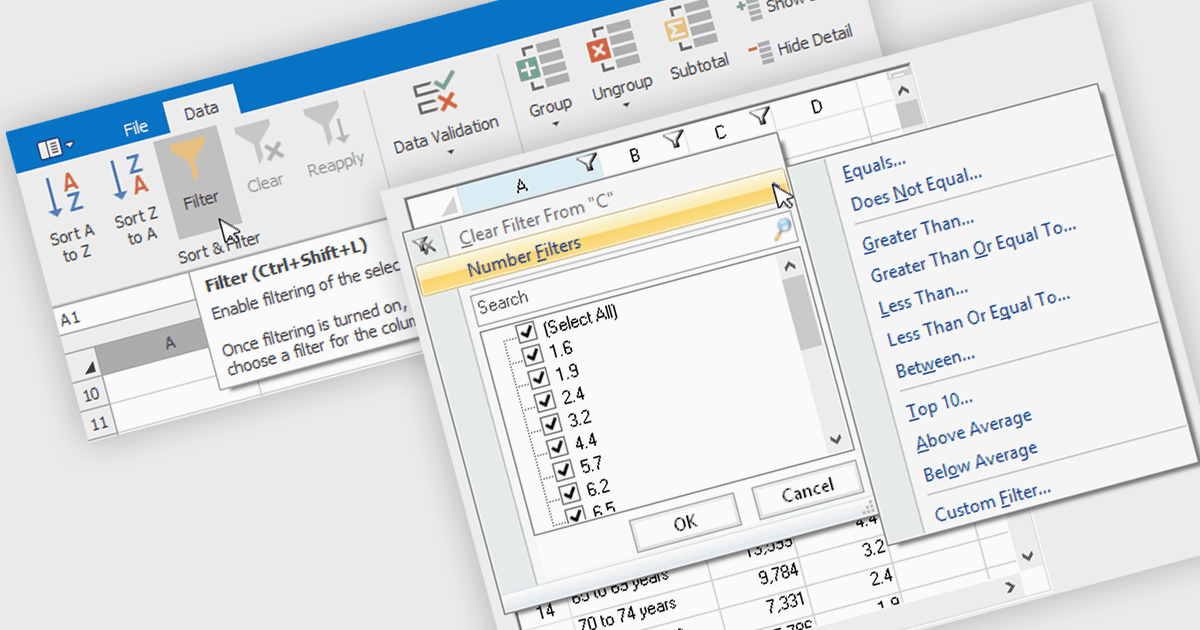Uncheck the 4.4 value checkbox
This screenshot has width=1200, height=630.
click(557, 447)
